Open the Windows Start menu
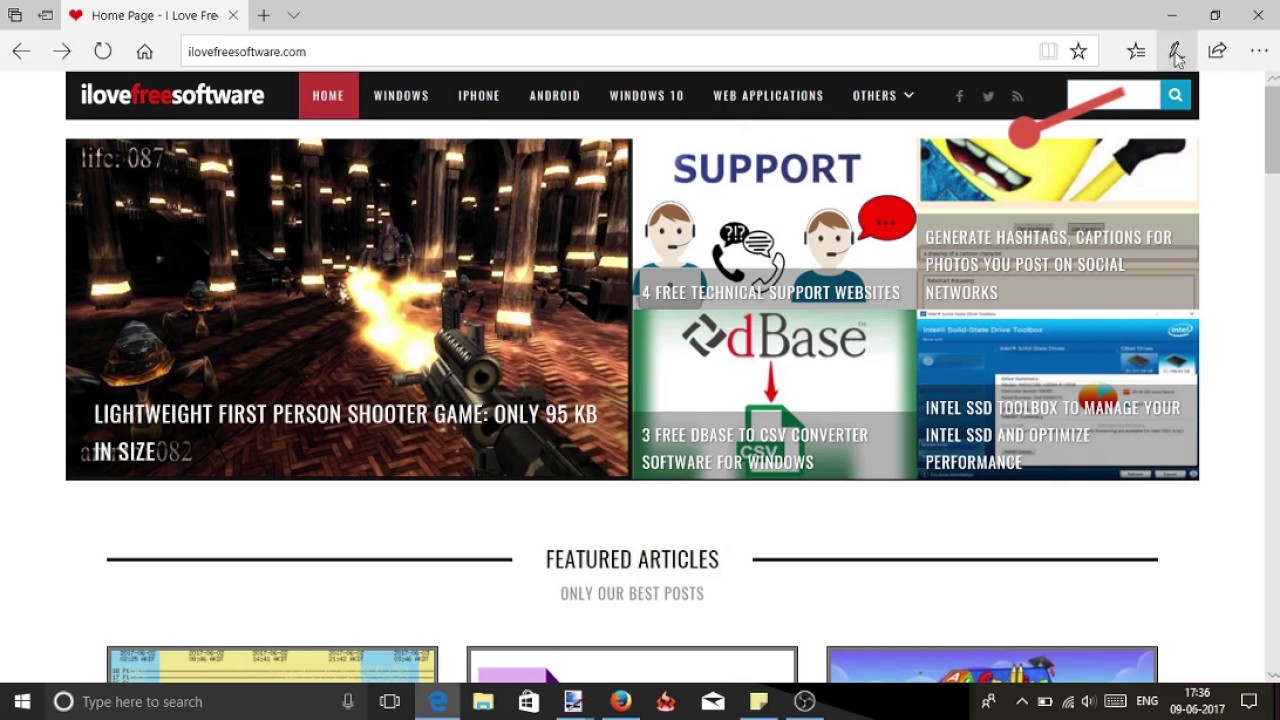The height and width of the screenshot is (720, 1280). (x=22, y=701)
